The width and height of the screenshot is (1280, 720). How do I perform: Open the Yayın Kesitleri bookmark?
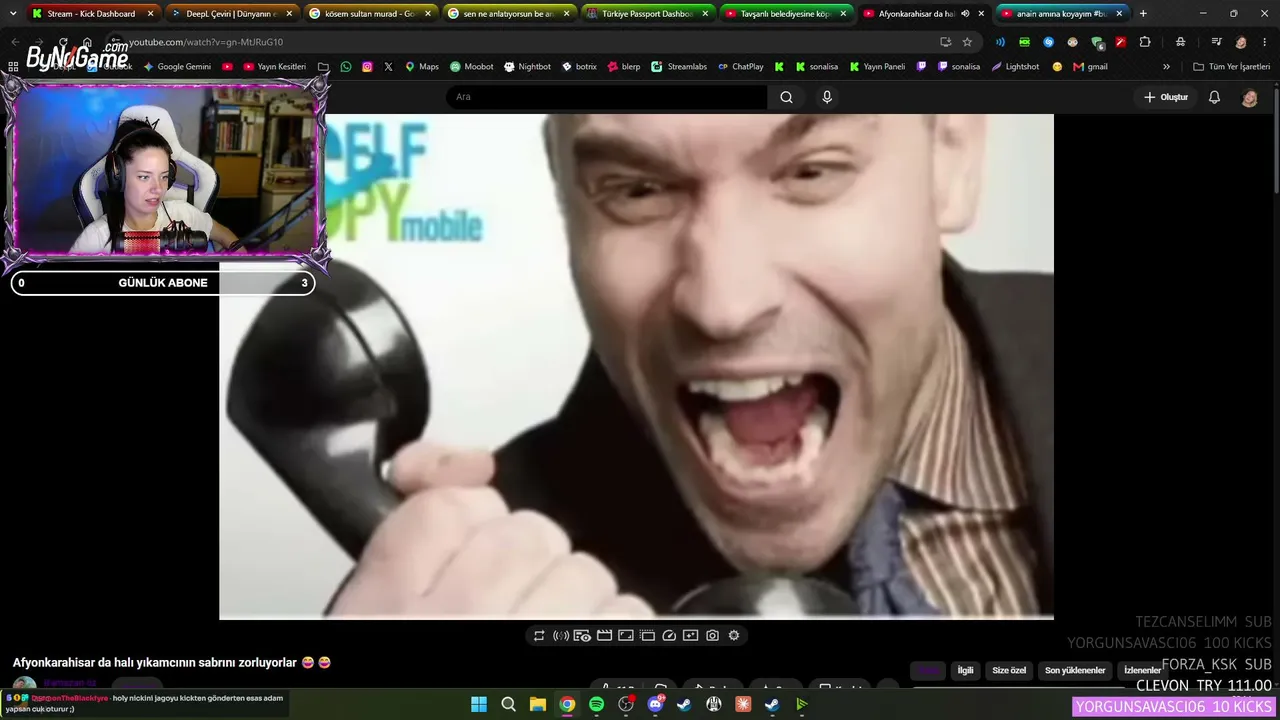(x=274, y=67)
